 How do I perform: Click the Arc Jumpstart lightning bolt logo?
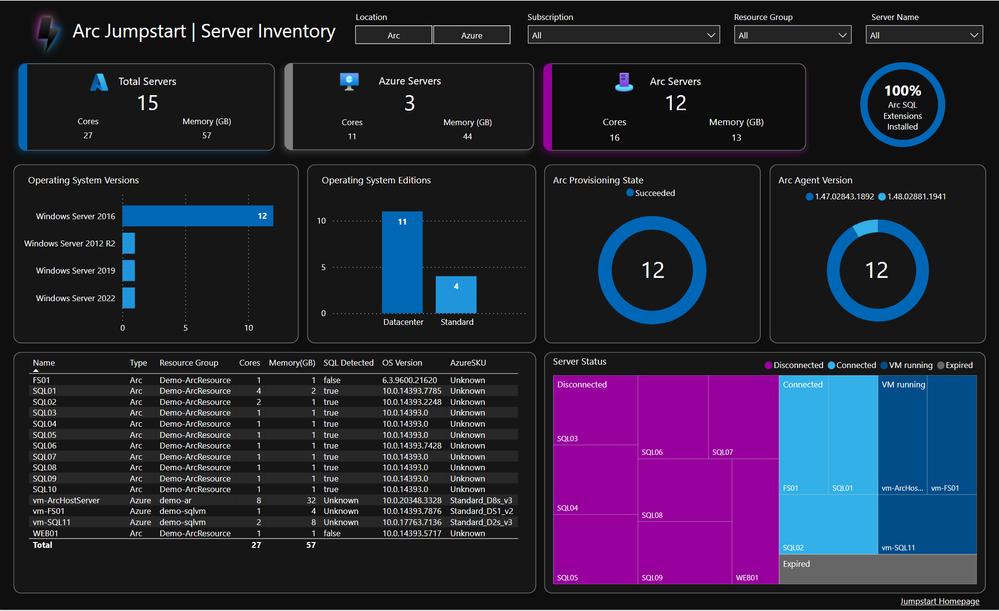48,32
